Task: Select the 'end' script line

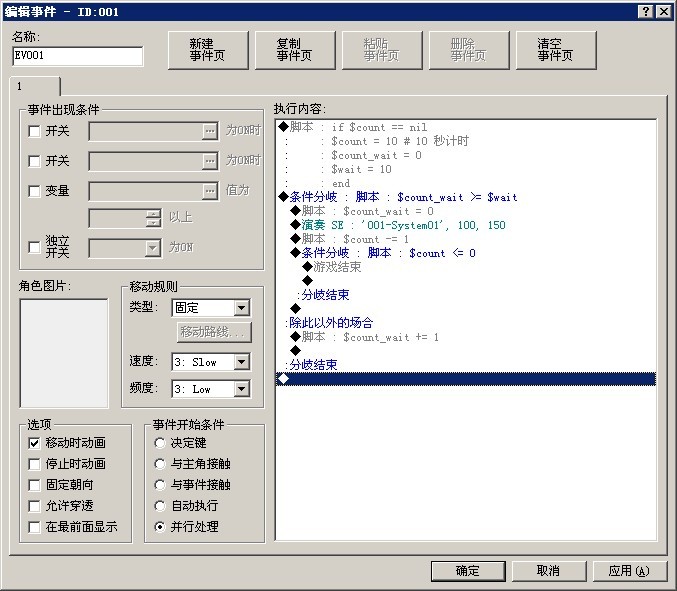Action: point(466,183)
